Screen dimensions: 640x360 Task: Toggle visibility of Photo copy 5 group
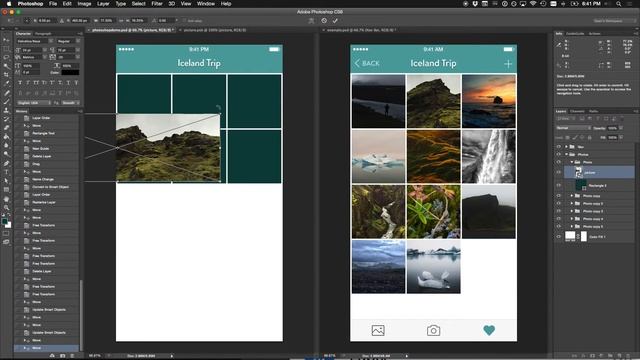(x=559, y=227)
